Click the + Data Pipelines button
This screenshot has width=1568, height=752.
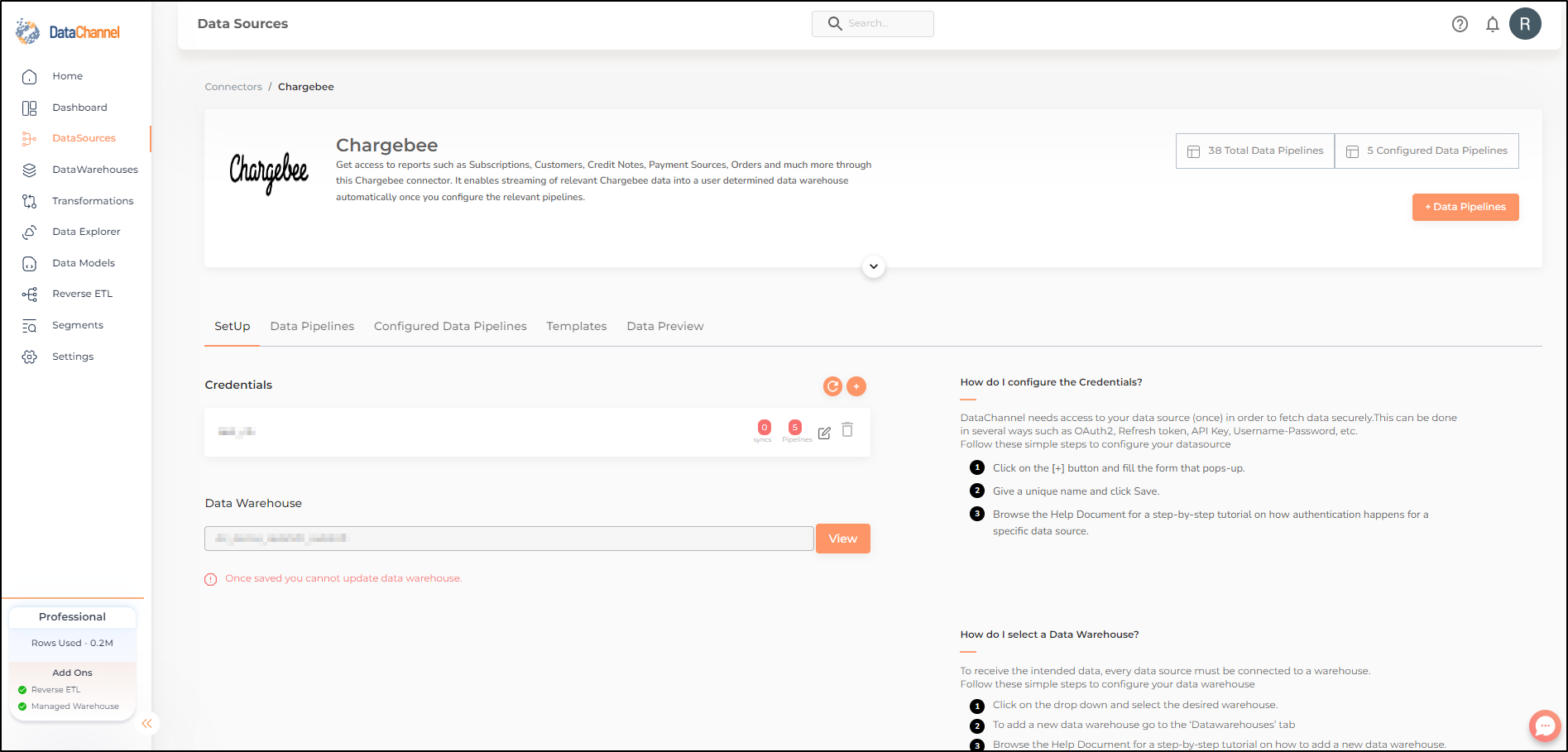point(1465,207)
